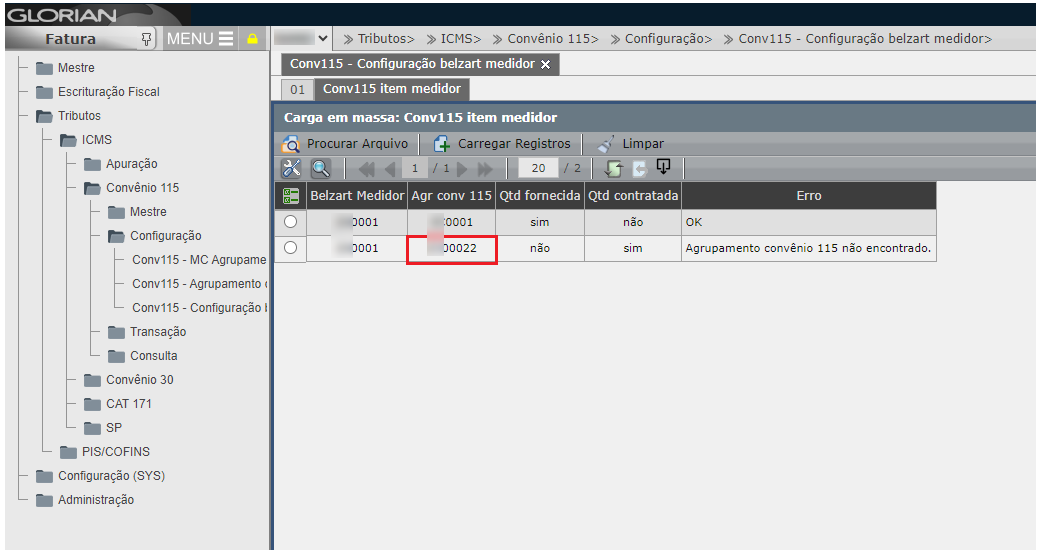Click the wrench and screwdriver tools icon
Viewport: 1039px width, 556px height.
pos(291,168)
